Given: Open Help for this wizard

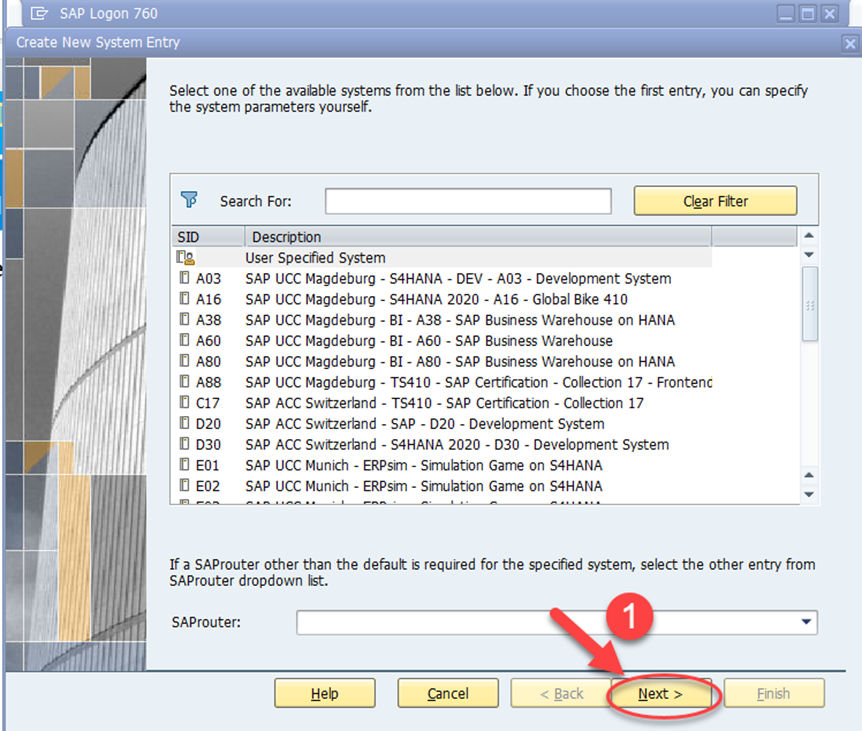Looking at the screenshot, I should coord(325,694).
